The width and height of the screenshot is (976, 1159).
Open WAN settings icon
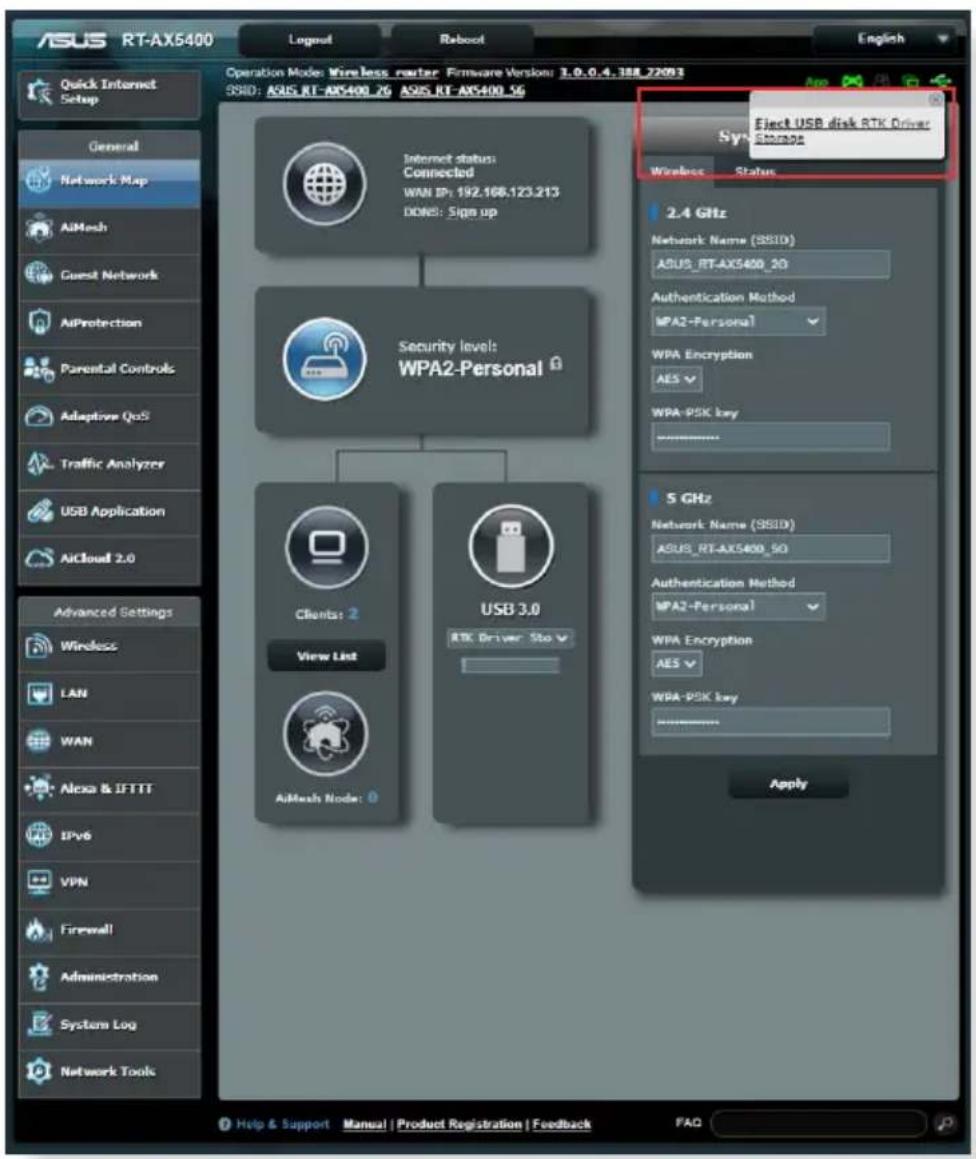(x=38, y=741)
